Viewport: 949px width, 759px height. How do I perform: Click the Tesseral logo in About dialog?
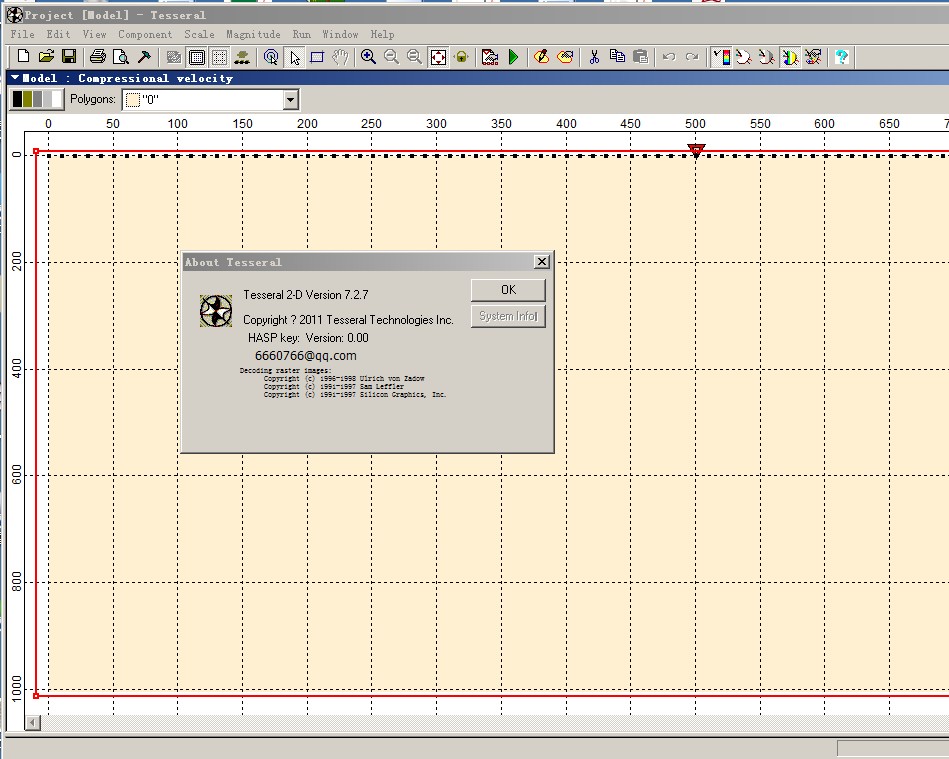click(x=216, y=310)
